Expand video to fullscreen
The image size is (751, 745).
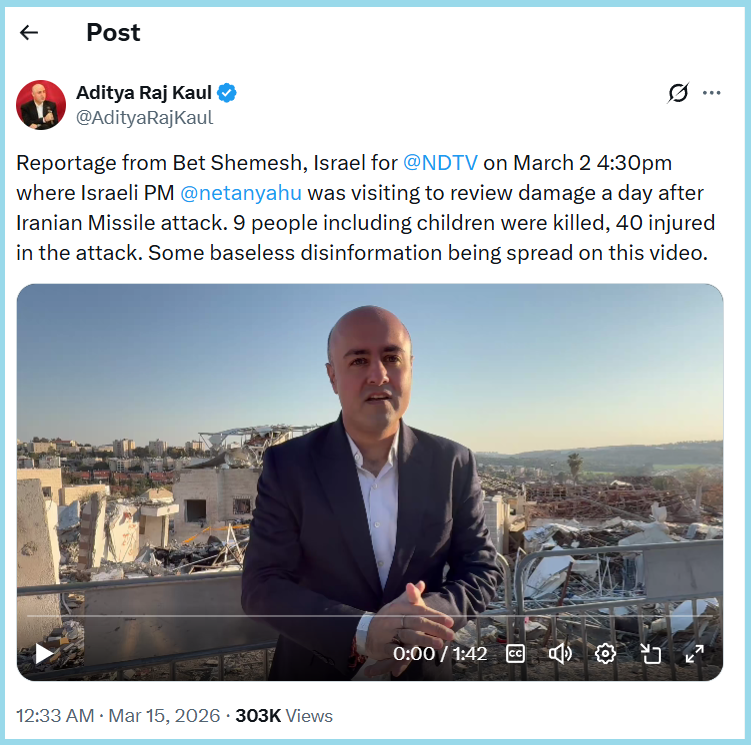click(x=694, y=653)
